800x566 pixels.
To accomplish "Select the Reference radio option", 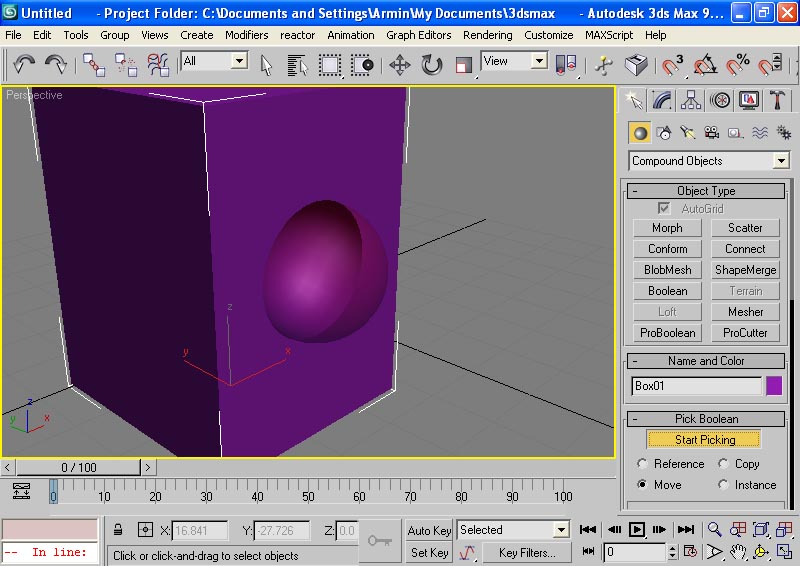I will pyautogui.click(x=642, y=464).
